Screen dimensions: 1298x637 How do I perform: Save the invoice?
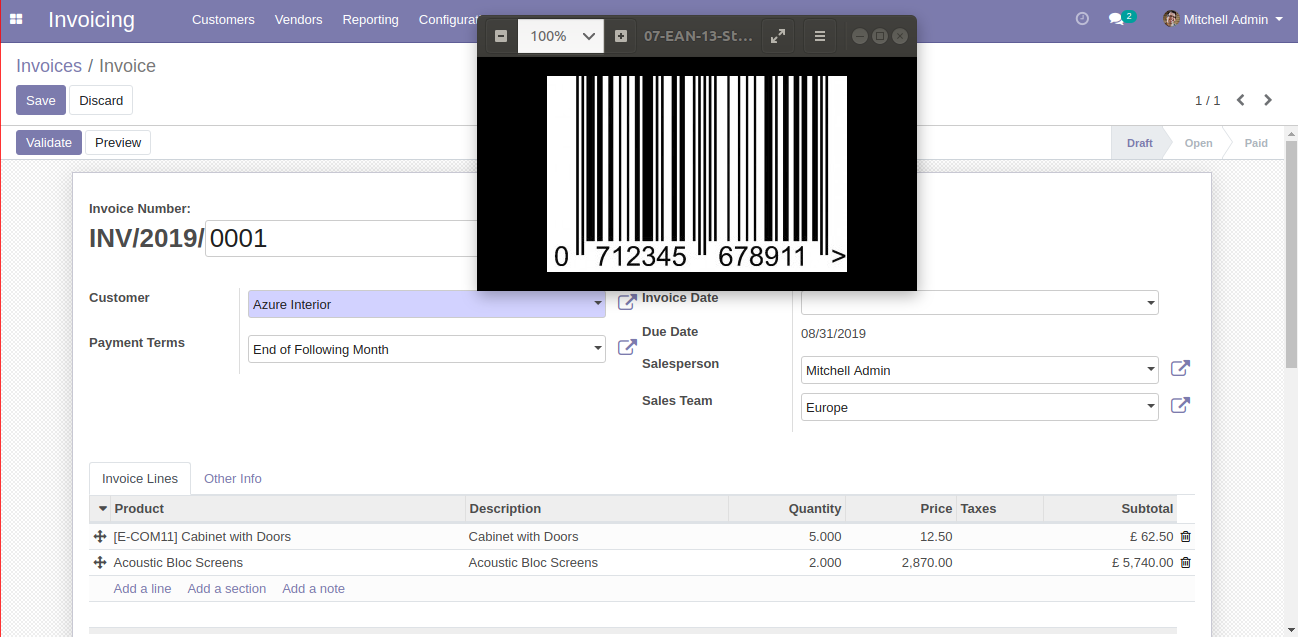[x=41, y=100]
